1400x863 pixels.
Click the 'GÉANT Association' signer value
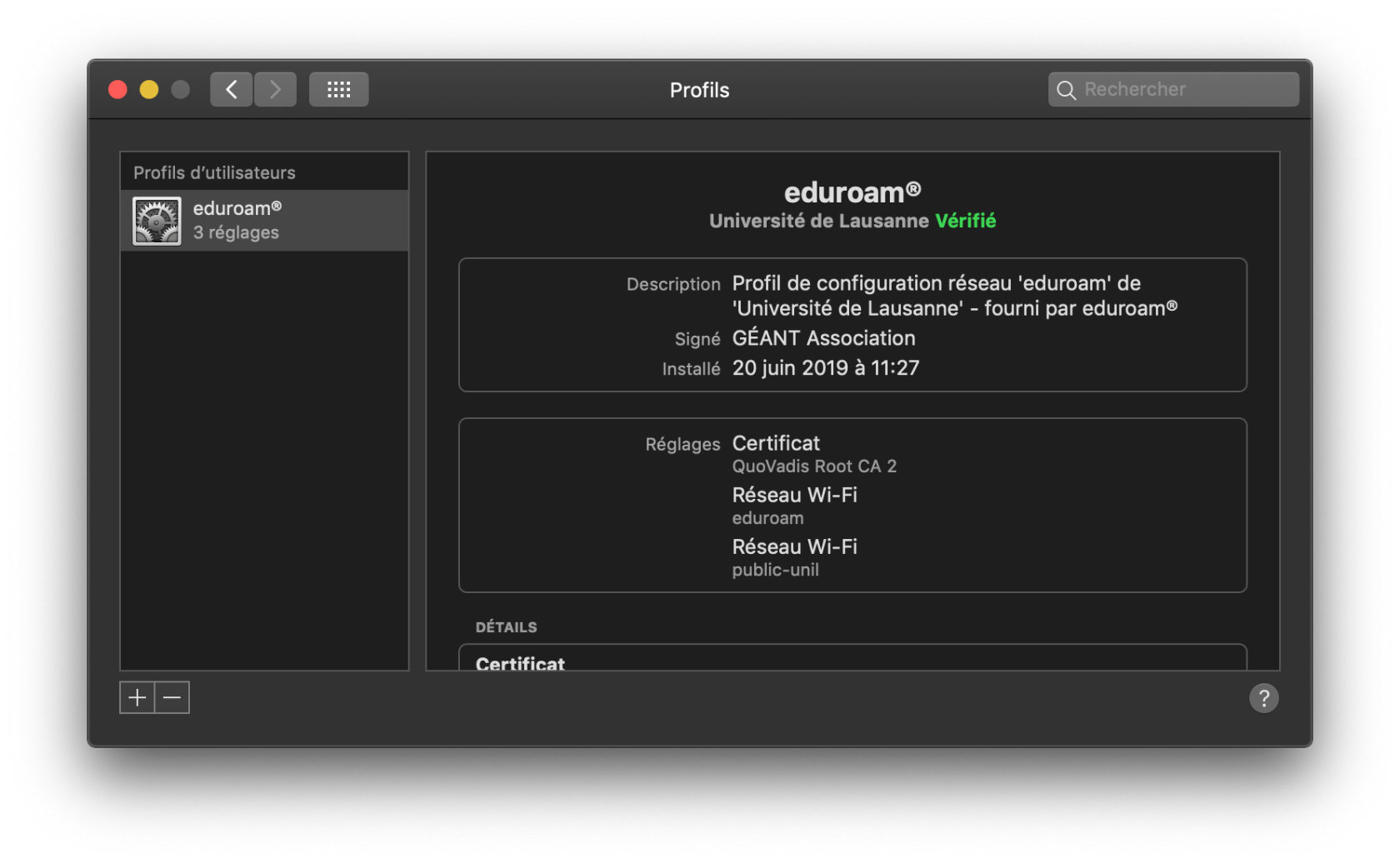[823, 338]
